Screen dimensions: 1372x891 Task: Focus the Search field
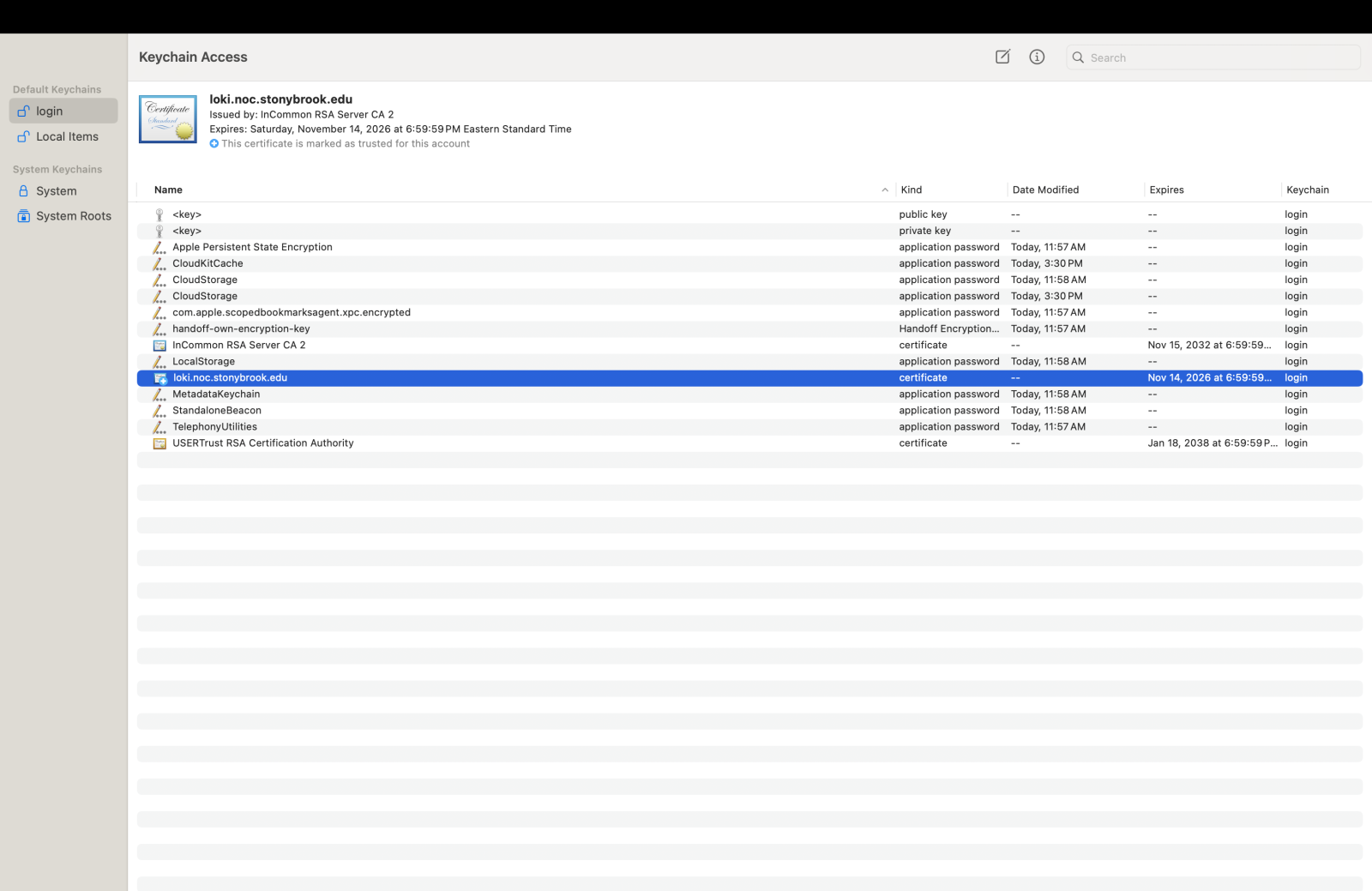click(1213, 57)
